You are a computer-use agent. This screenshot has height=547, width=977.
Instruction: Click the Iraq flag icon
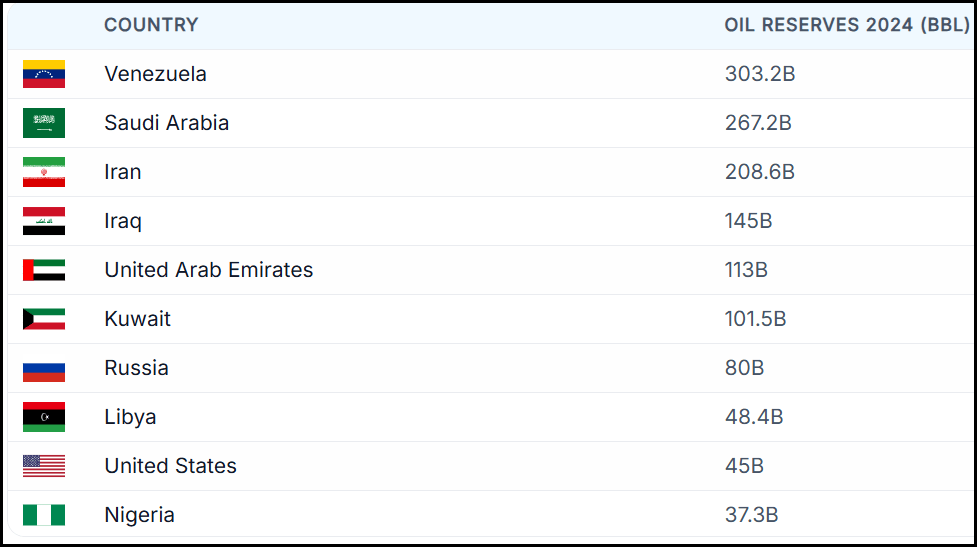pos(44,221)
